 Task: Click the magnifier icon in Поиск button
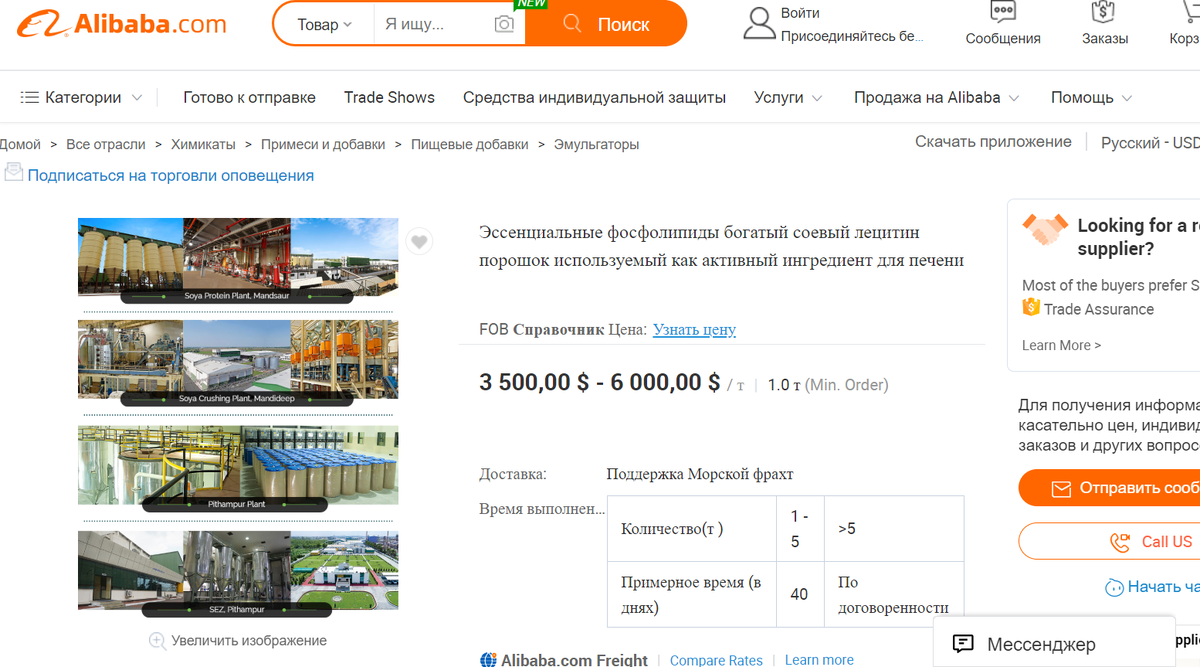coord(572,24)
